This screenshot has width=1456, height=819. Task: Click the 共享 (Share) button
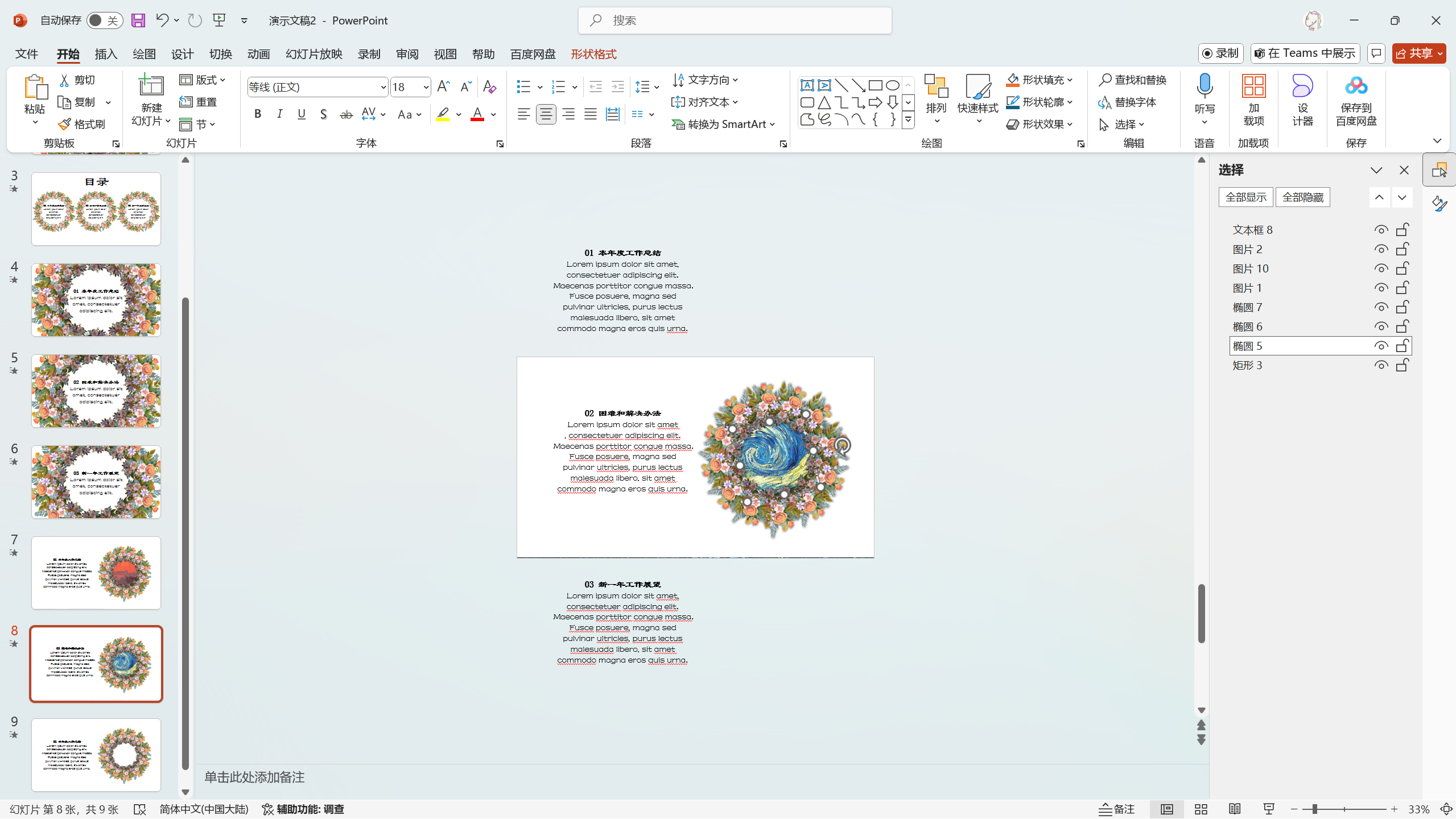point(1419,53)
